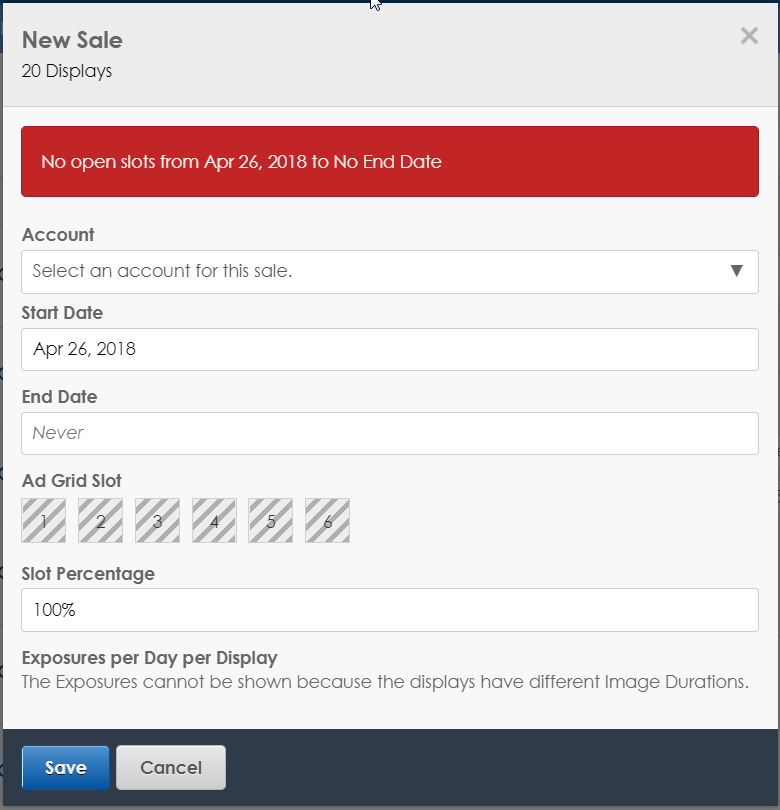The width and height of the screenshot is (780, 810).
Task: Toggle Ad Grid Slot 6
Action: [x=327, y=521]
